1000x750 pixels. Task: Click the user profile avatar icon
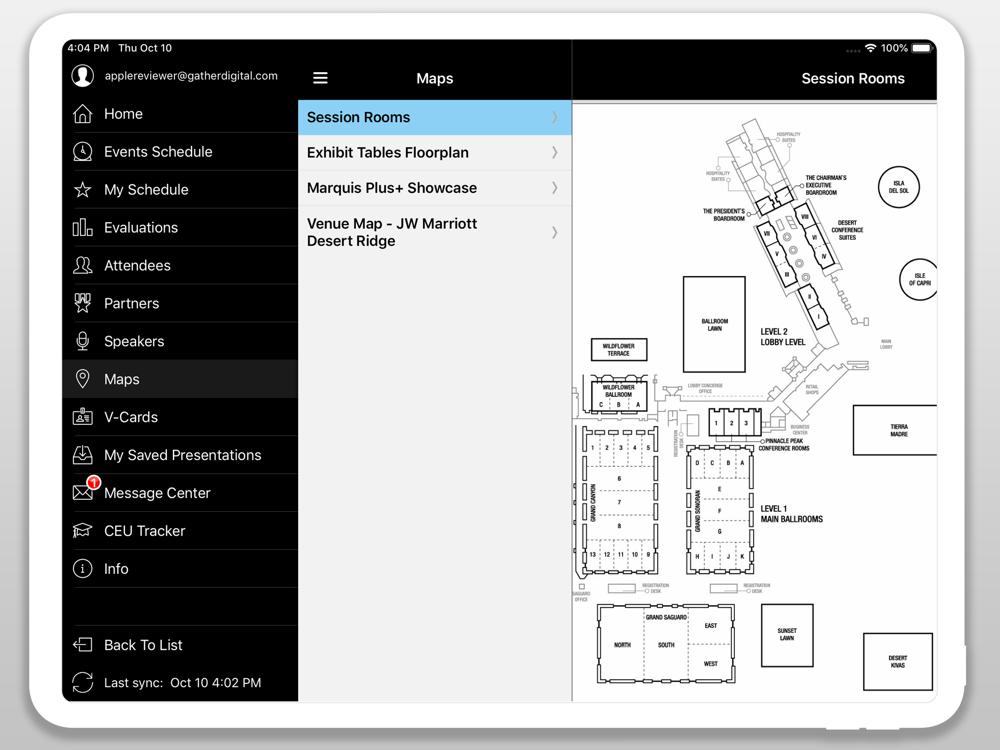[x=82, y=75]
